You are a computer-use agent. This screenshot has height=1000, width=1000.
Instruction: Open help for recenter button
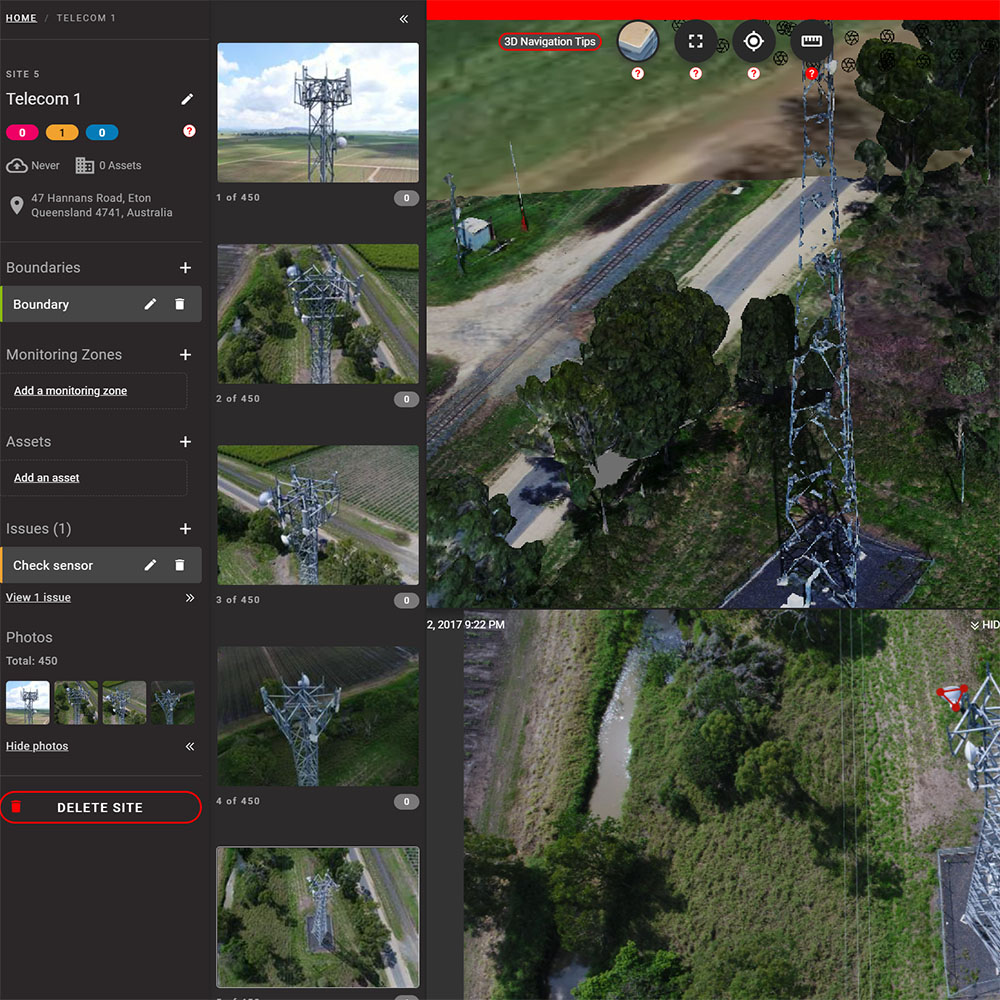click(x=754, y=74)
